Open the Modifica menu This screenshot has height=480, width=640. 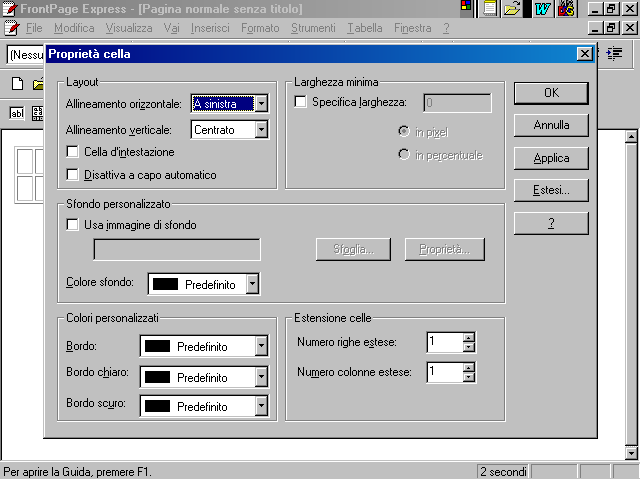pyautogui.click(x=74, y=28)
